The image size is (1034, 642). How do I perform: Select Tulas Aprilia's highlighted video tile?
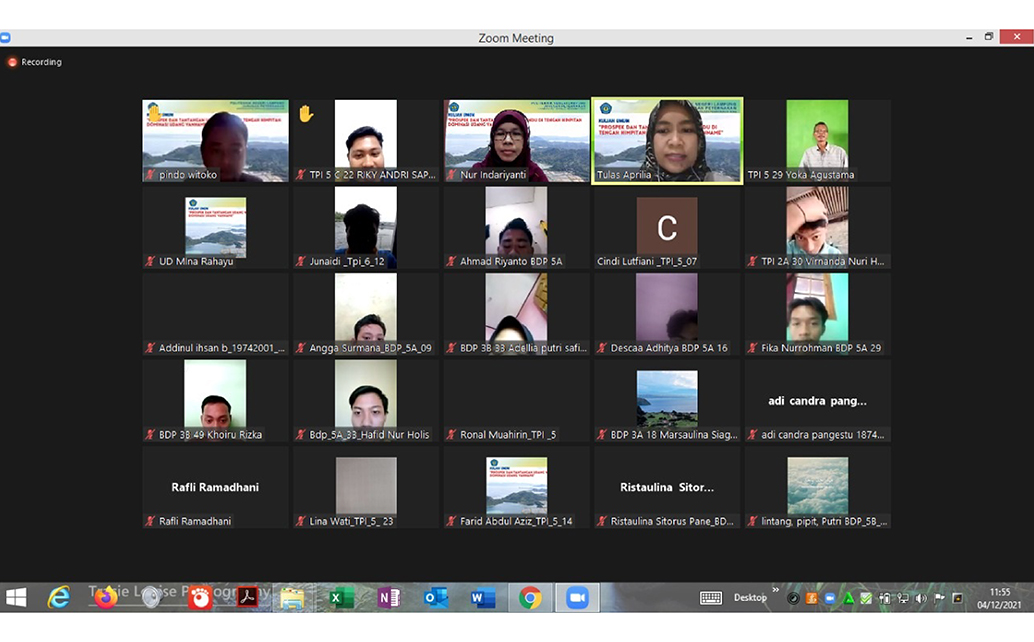[x=667, y=140]
